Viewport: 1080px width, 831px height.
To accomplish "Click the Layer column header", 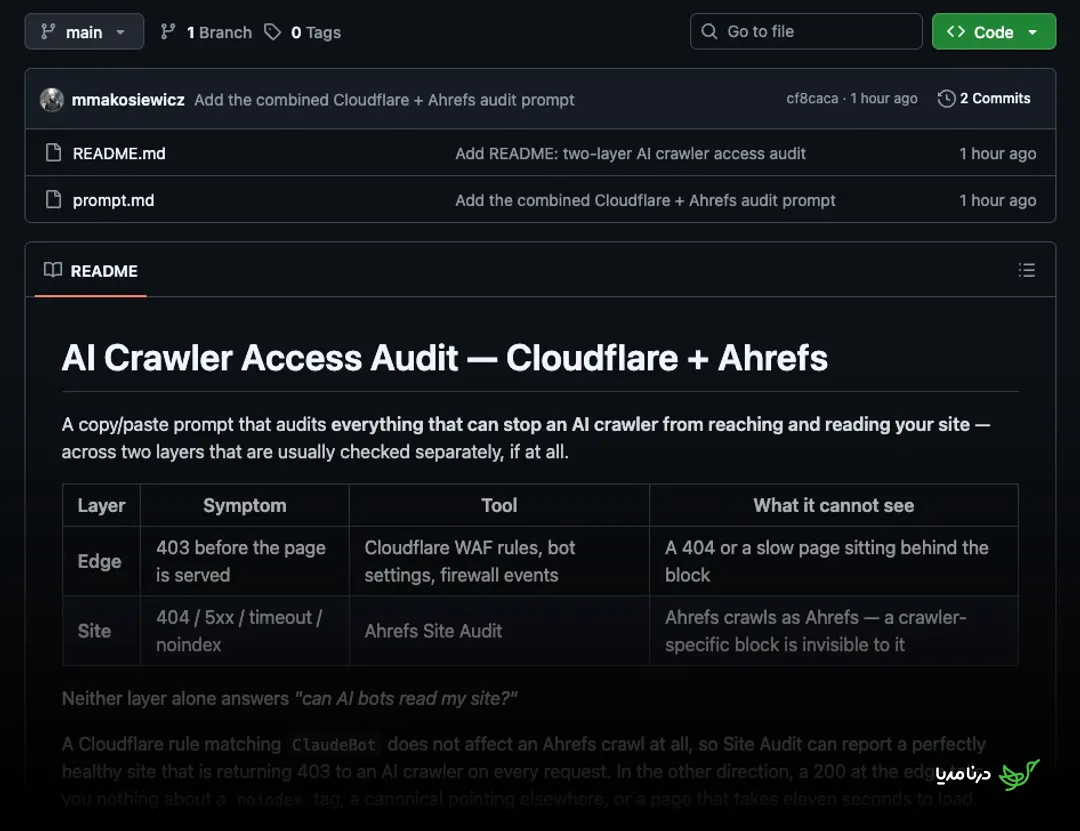I will (101, 505).
